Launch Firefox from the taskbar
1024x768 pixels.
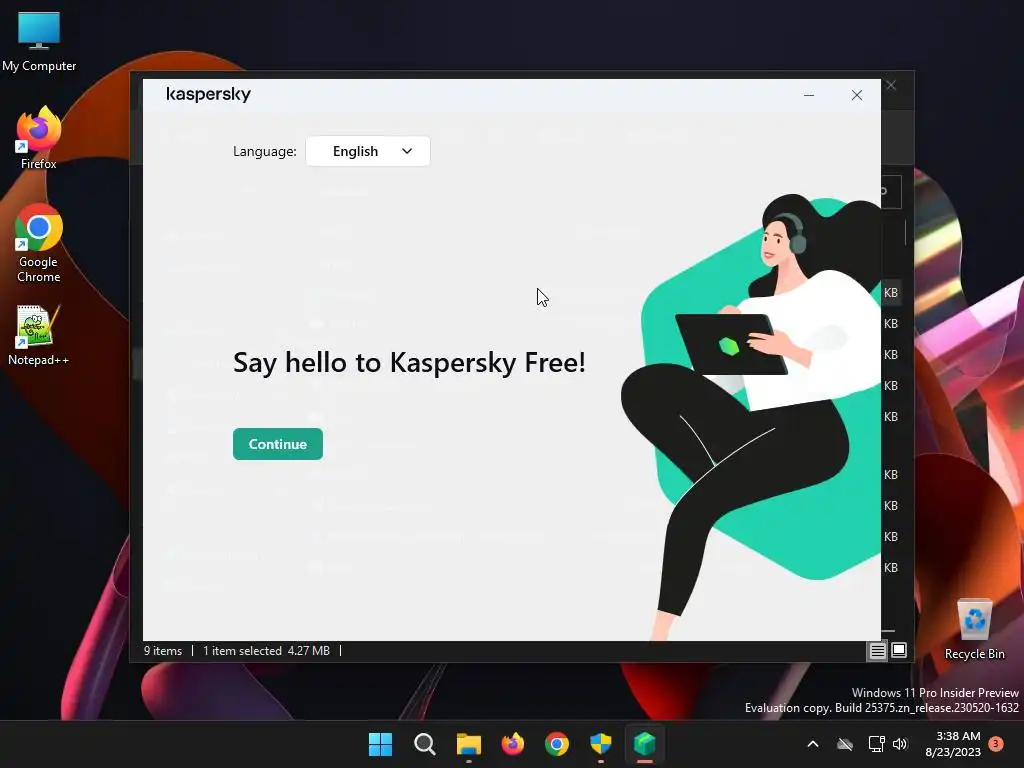tap(513, 744)
